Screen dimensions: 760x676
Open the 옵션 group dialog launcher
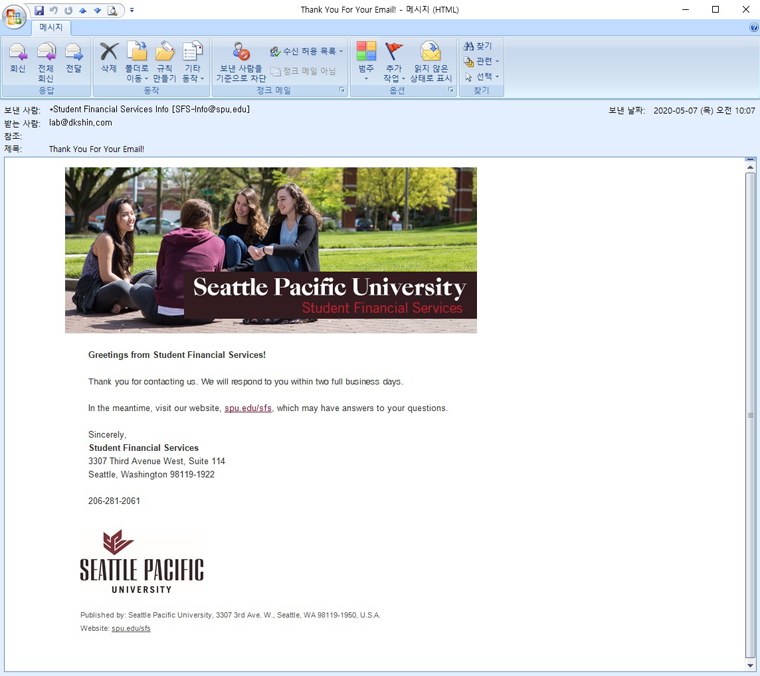[x=450, y=90]
